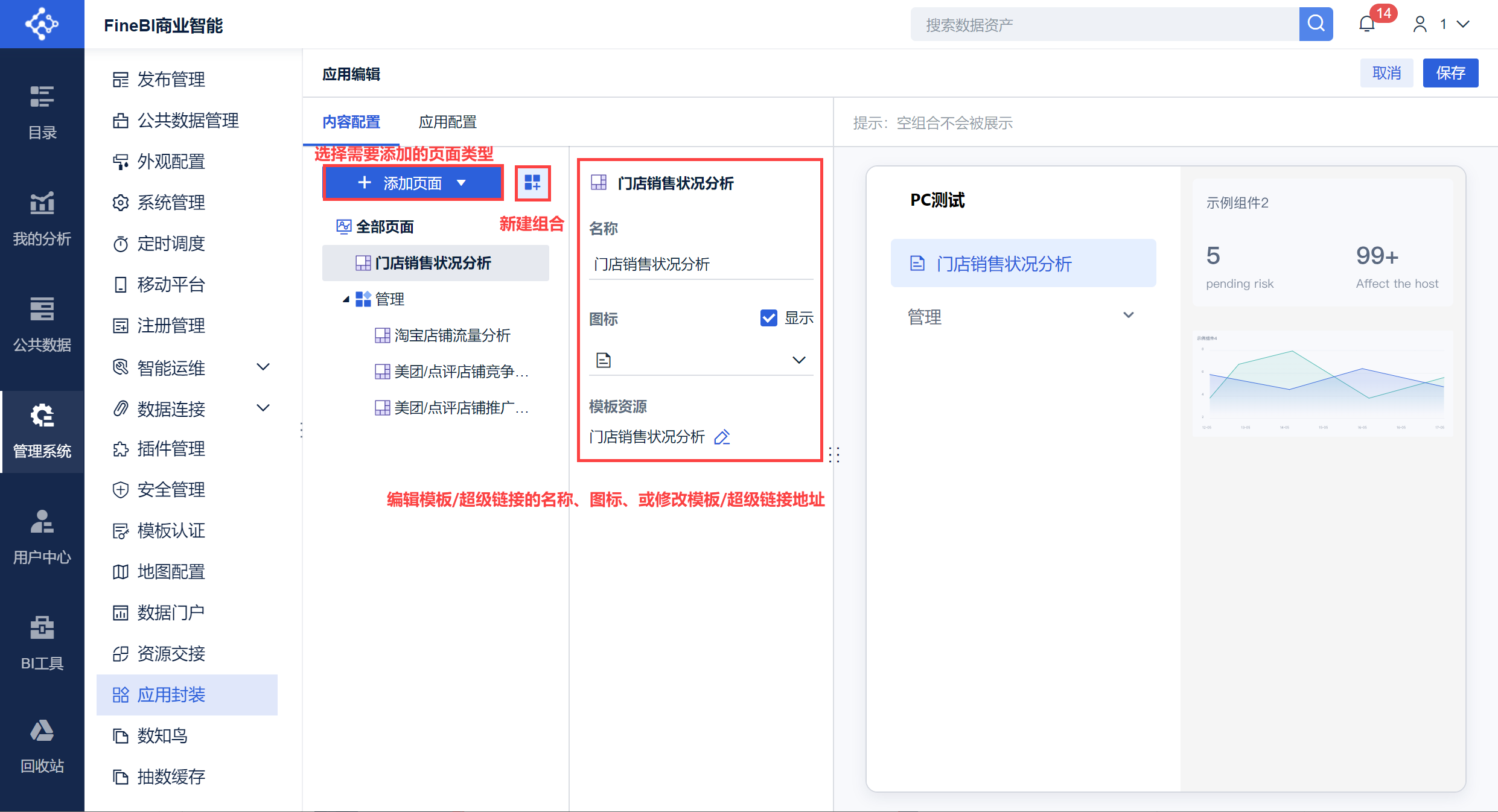This screenshot has height=812, width=1498.
Task: Click the 名称 input field
Action: tap(700, 264)
